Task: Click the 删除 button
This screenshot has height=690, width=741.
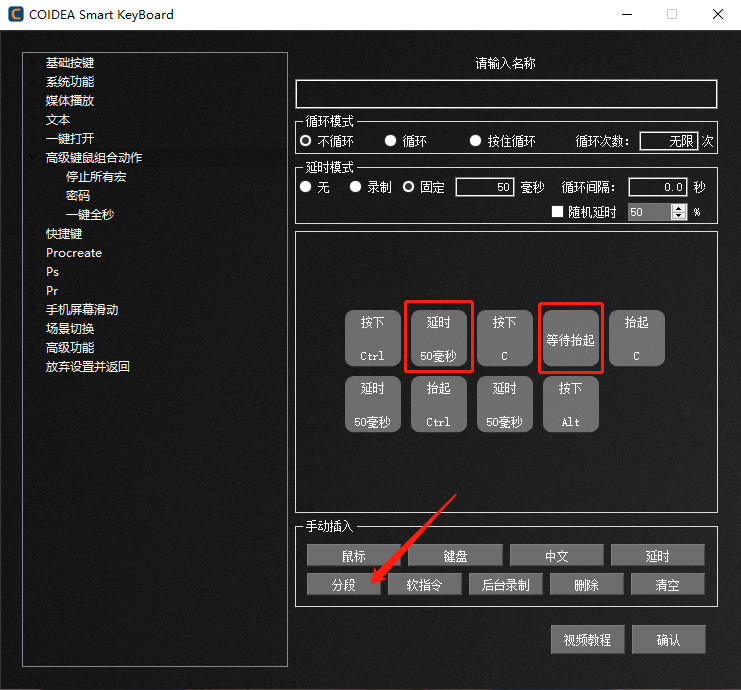Action: (586, 585)
